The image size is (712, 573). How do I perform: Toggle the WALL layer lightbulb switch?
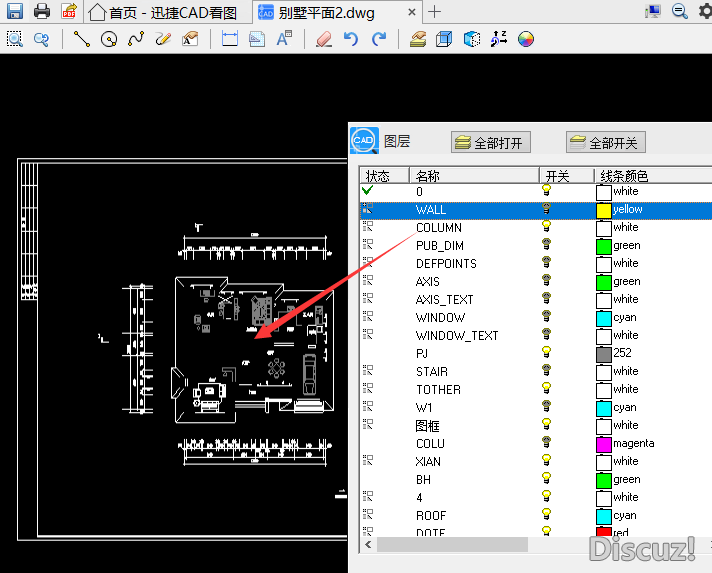coord(547,210)
